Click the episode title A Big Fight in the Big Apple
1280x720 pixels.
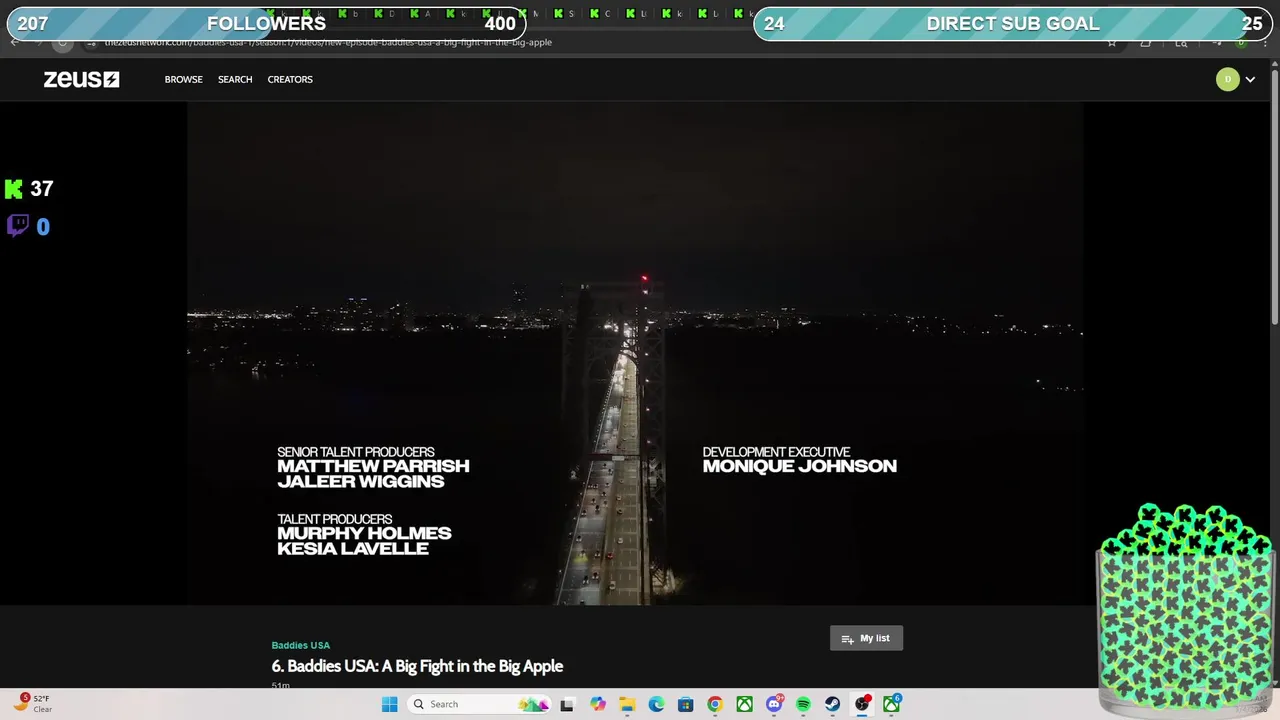417,666
